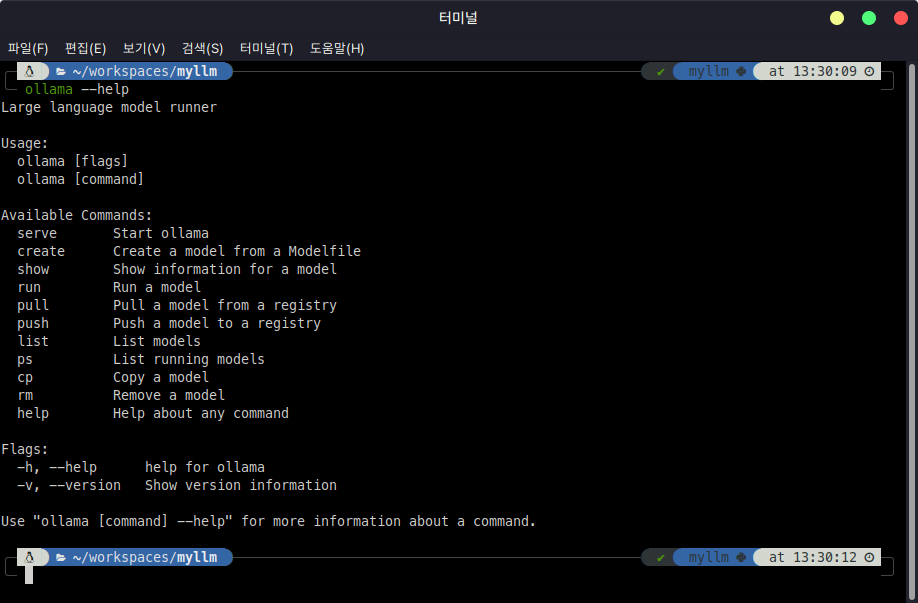Click the 'Use "ollama [command] --help"' line
Image resolution: width=918 pixels, height=603 pixels.
(x=268, y=522)
